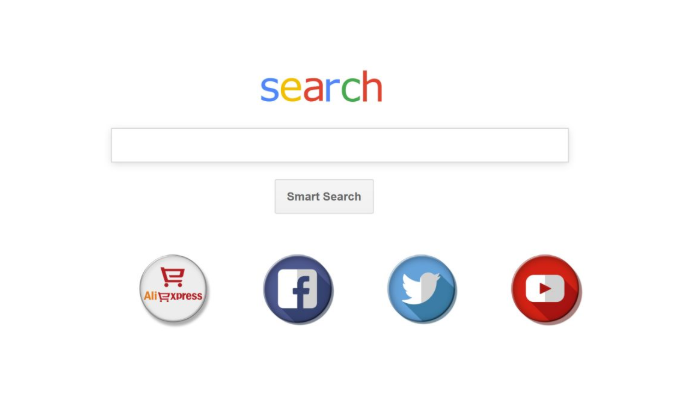
Task: Focus the empty search text box
Action: tap(340, 145)
